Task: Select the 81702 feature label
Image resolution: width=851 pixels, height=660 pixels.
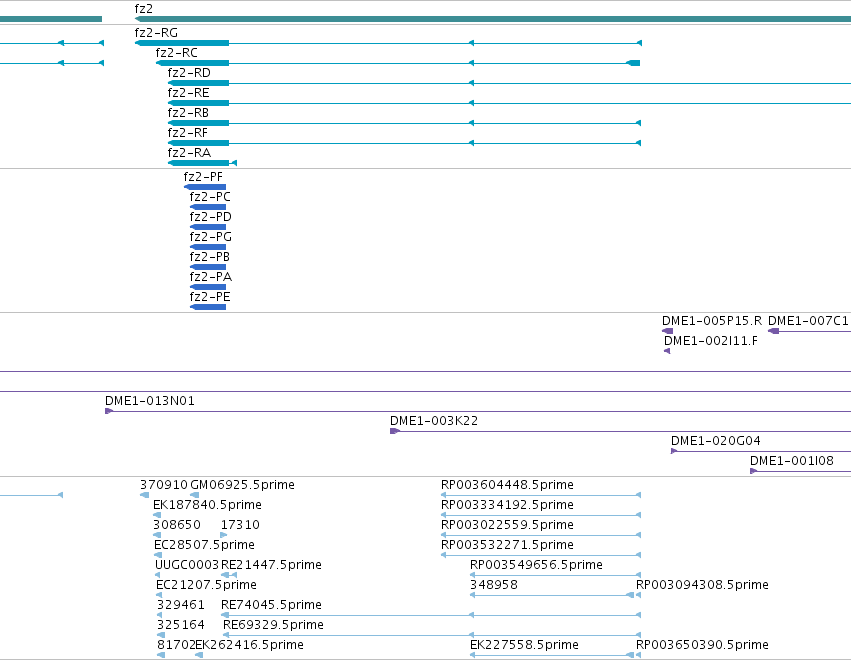Action: (x=176, y=646)
